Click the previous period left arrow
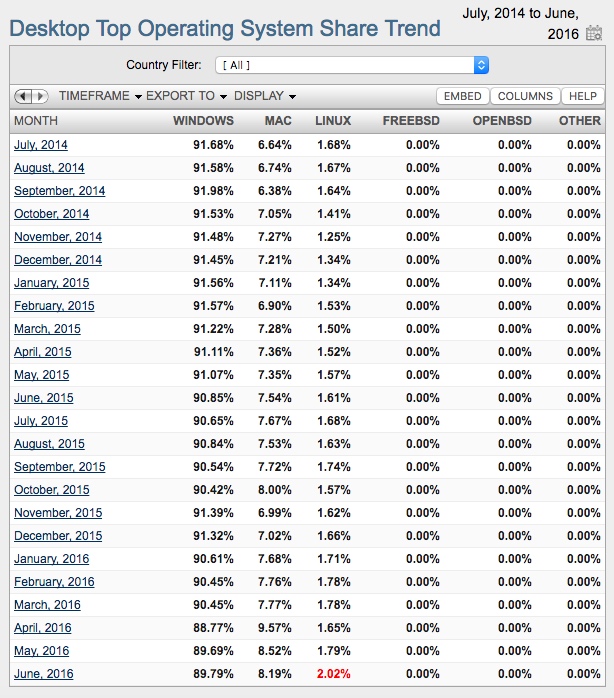Screen dimensions: 614x698 click(23, 96)
